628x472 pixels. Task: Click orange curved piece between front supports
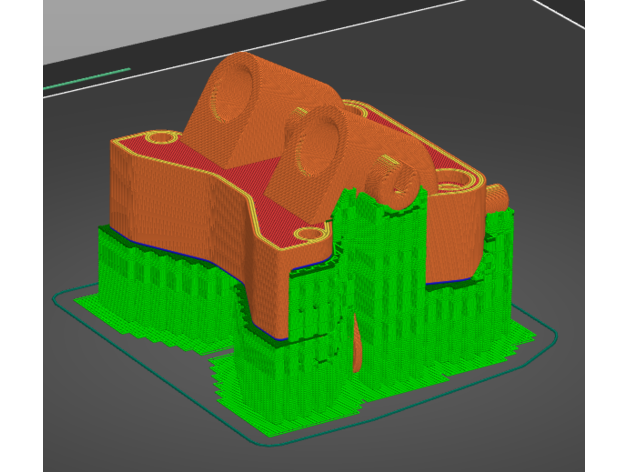coord(358,345)
